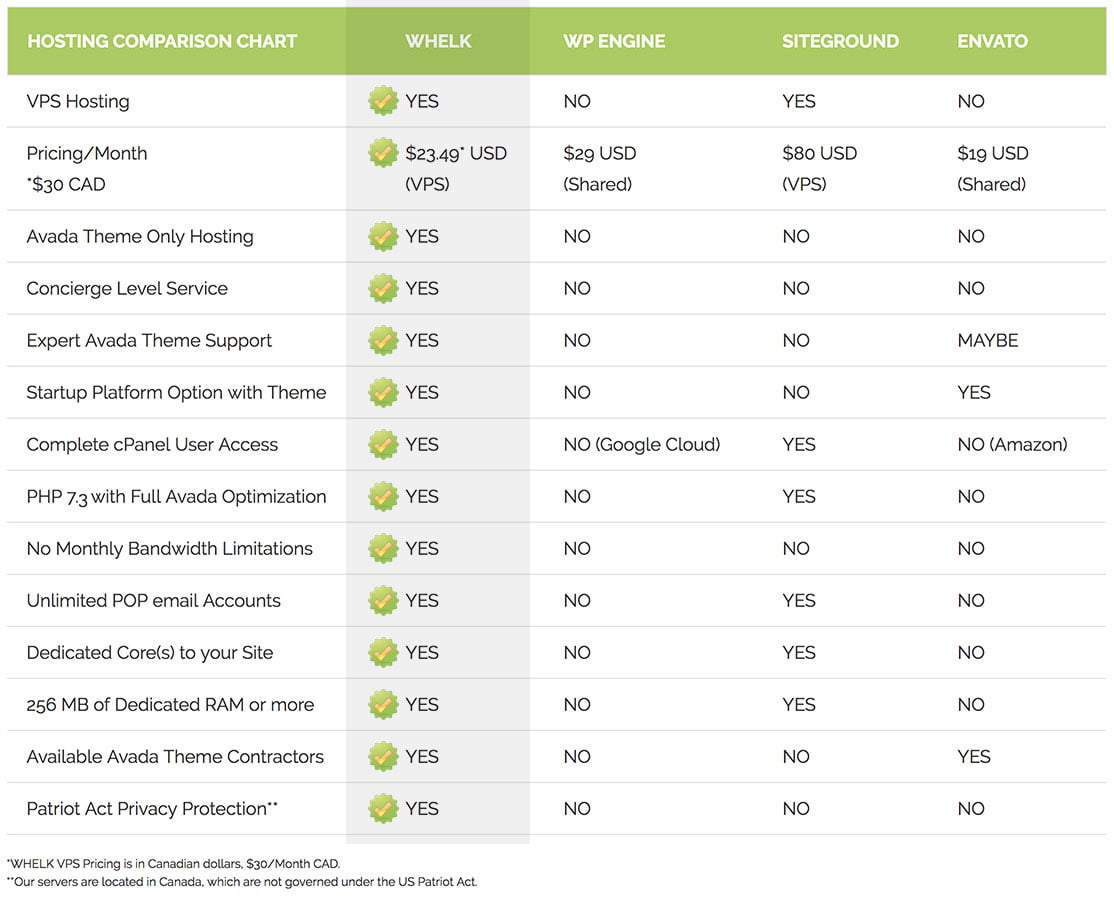
Task: Click the Hosting Comparison Chart heading
Action: pos(162,42)
